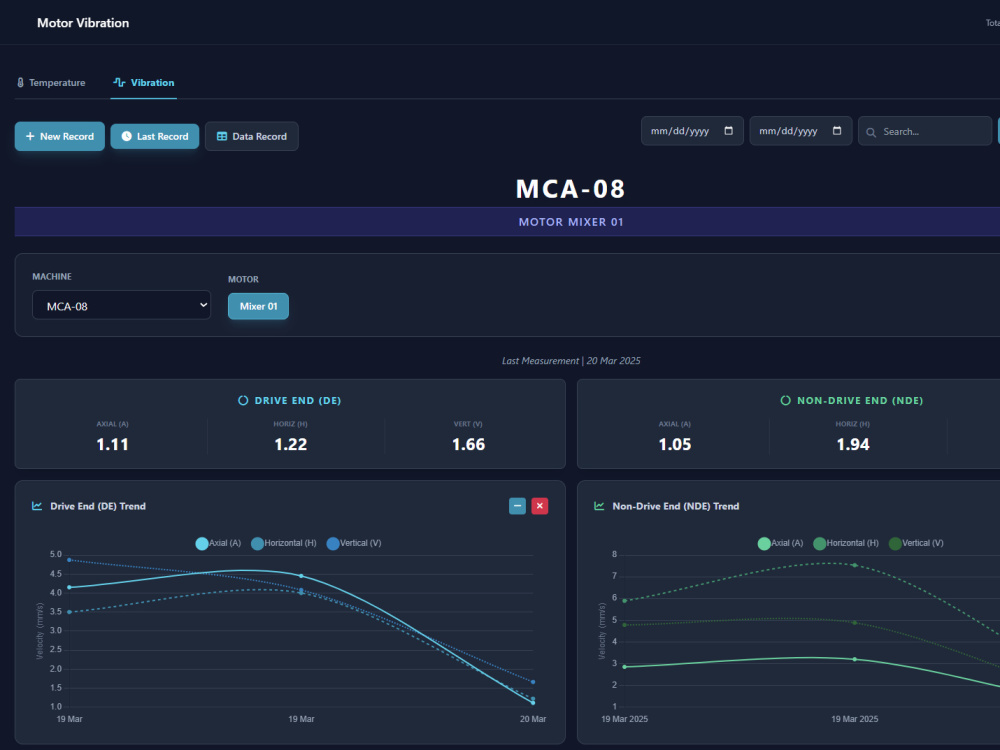Toggle Vertical (V) series in the DE Trend legend
The image size is (1000, 750).
(x=354, y=543)
